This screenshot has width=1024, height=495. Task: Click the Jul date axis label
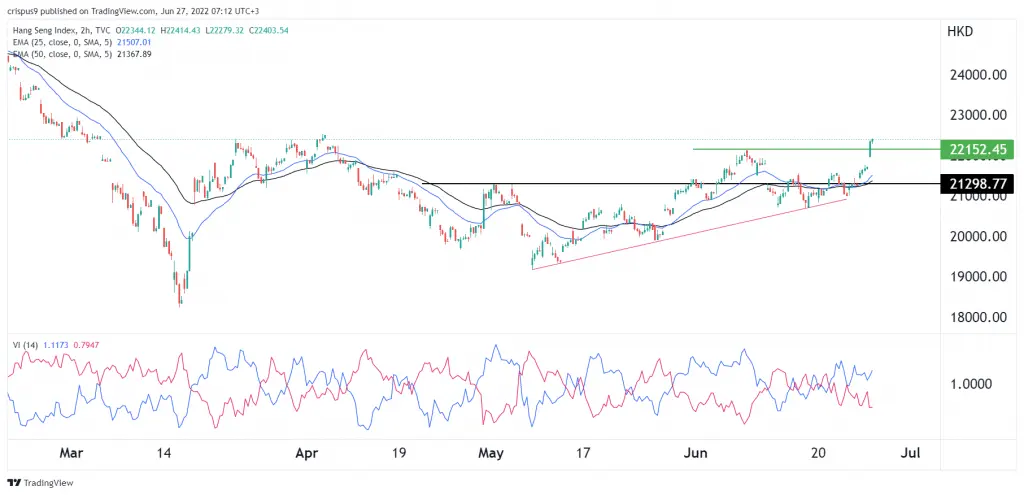[x=910, y=453]
